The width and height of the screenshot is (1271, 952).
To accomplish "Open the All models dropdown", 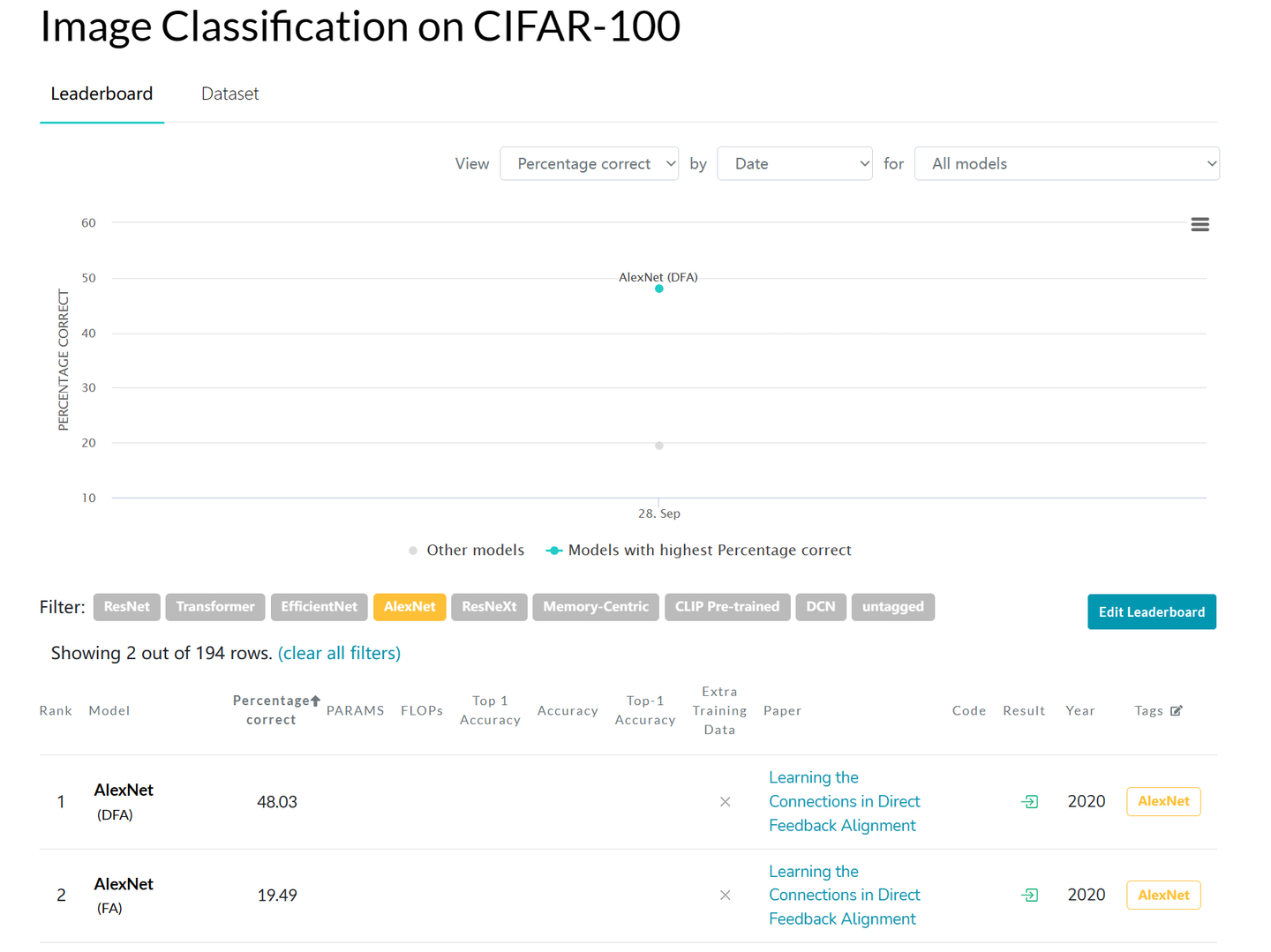I will (1066, 164).
